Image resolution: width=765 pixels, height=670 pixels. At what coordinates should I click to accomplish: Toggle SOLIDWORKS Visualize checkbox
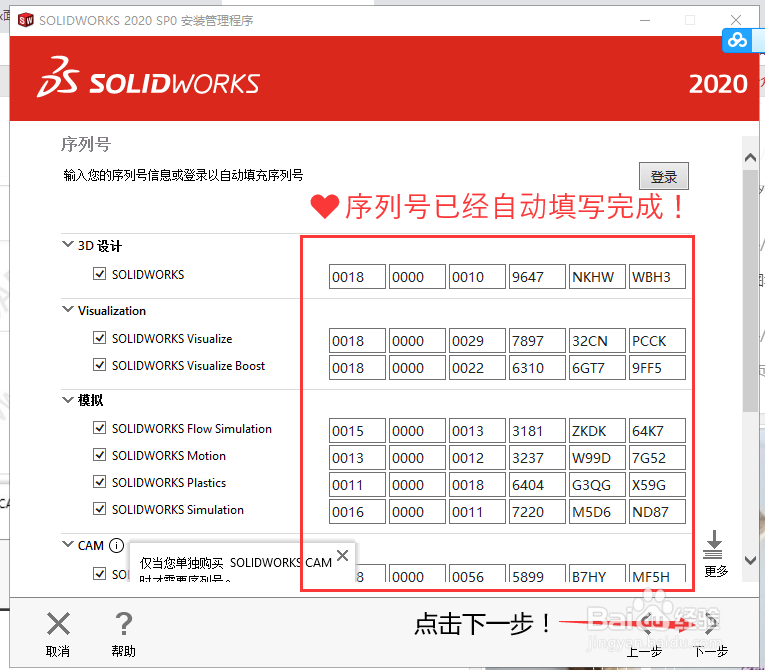[100, 338]
